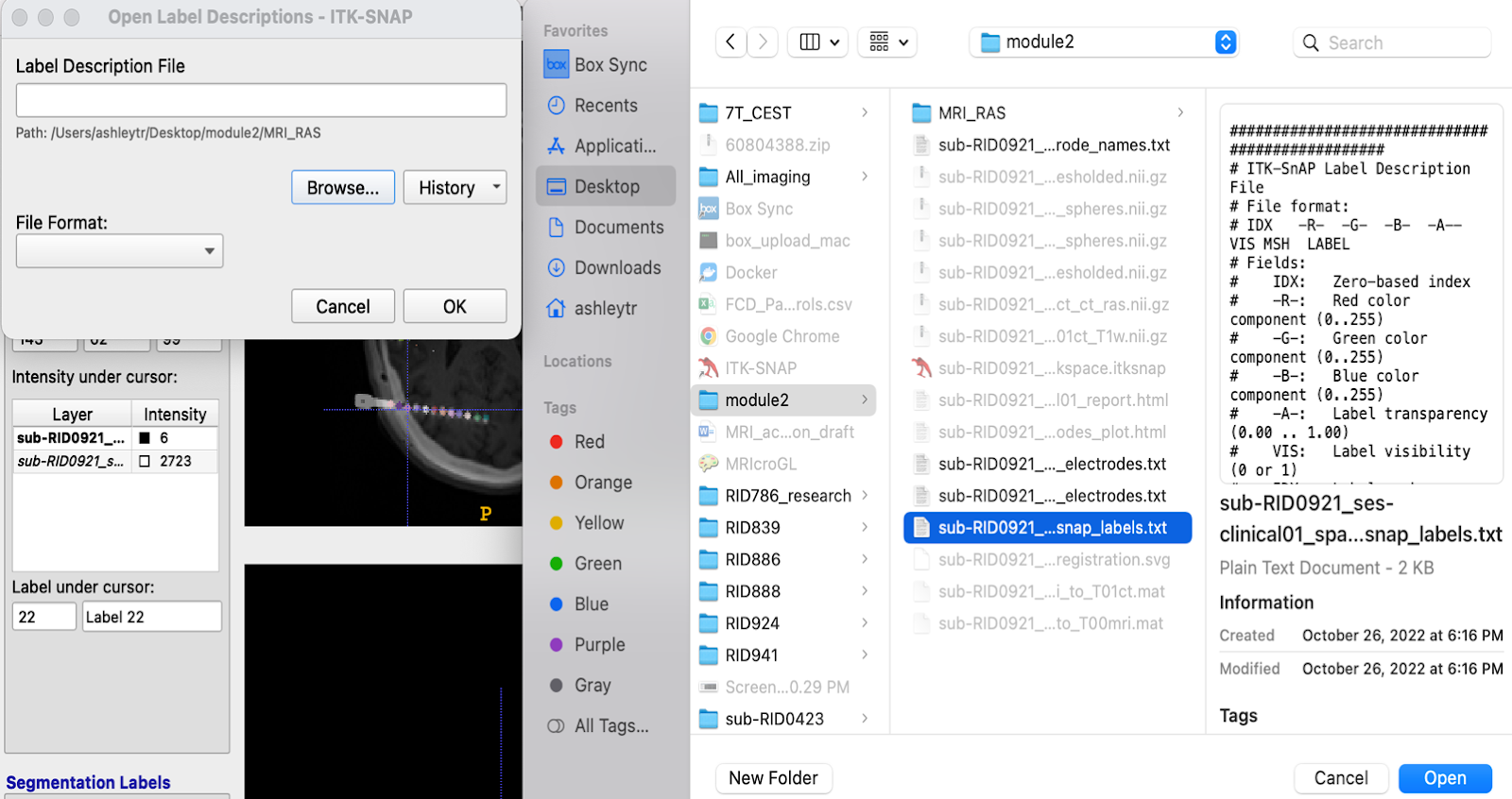Screen dimensions: 1512x799
Task: Expand the All_imaging folder chevron
Action: [864, 176]
